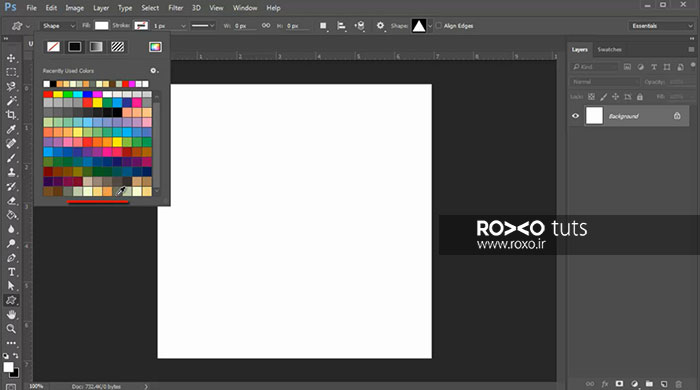Open the Edit Toolbar ellipsis
This screenshot has height=390, width=700.
point(11,343)
